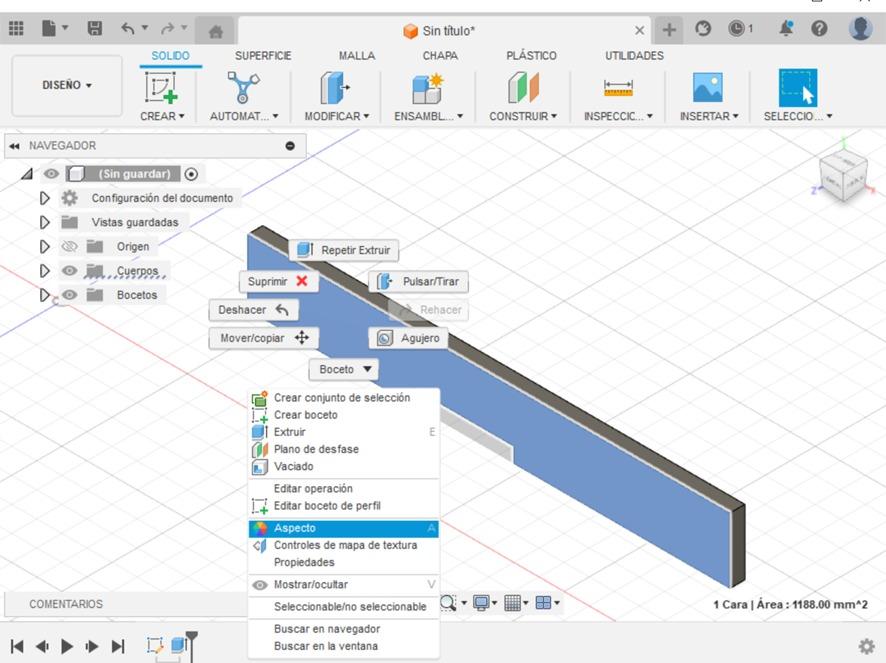The width and height of the screenshot is (886, 663).
Task: Check the job status clock icon
Action: (x=736, y=28)
